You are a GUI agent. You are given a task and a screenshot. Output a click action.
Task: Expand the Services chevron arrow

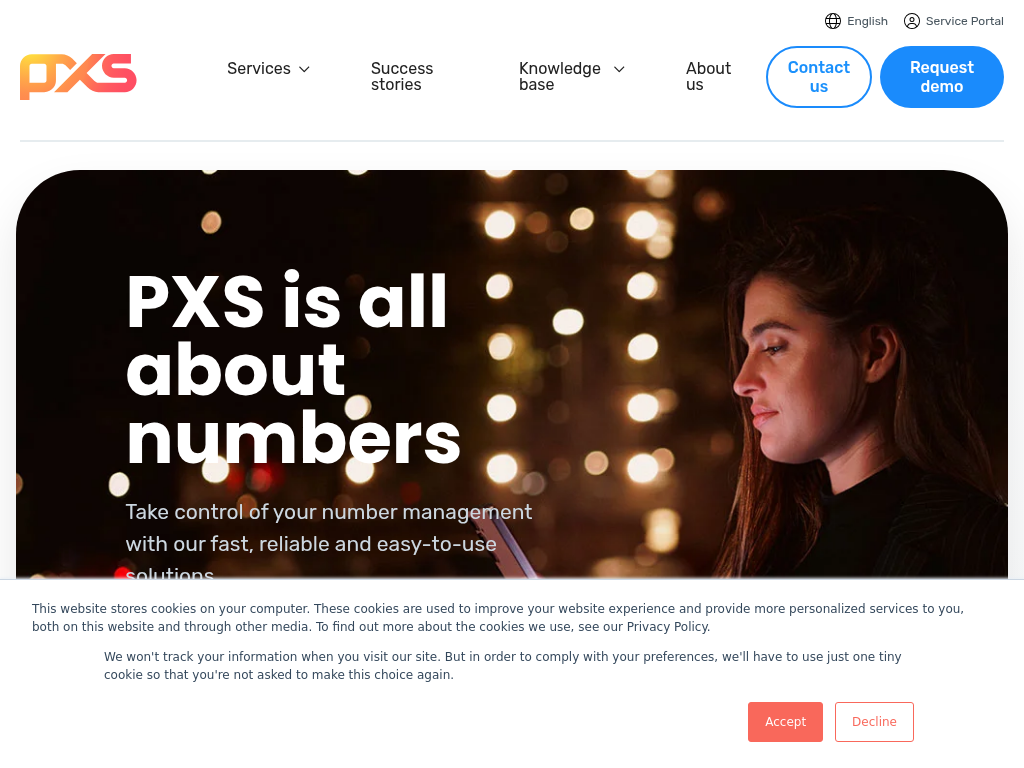304,69
